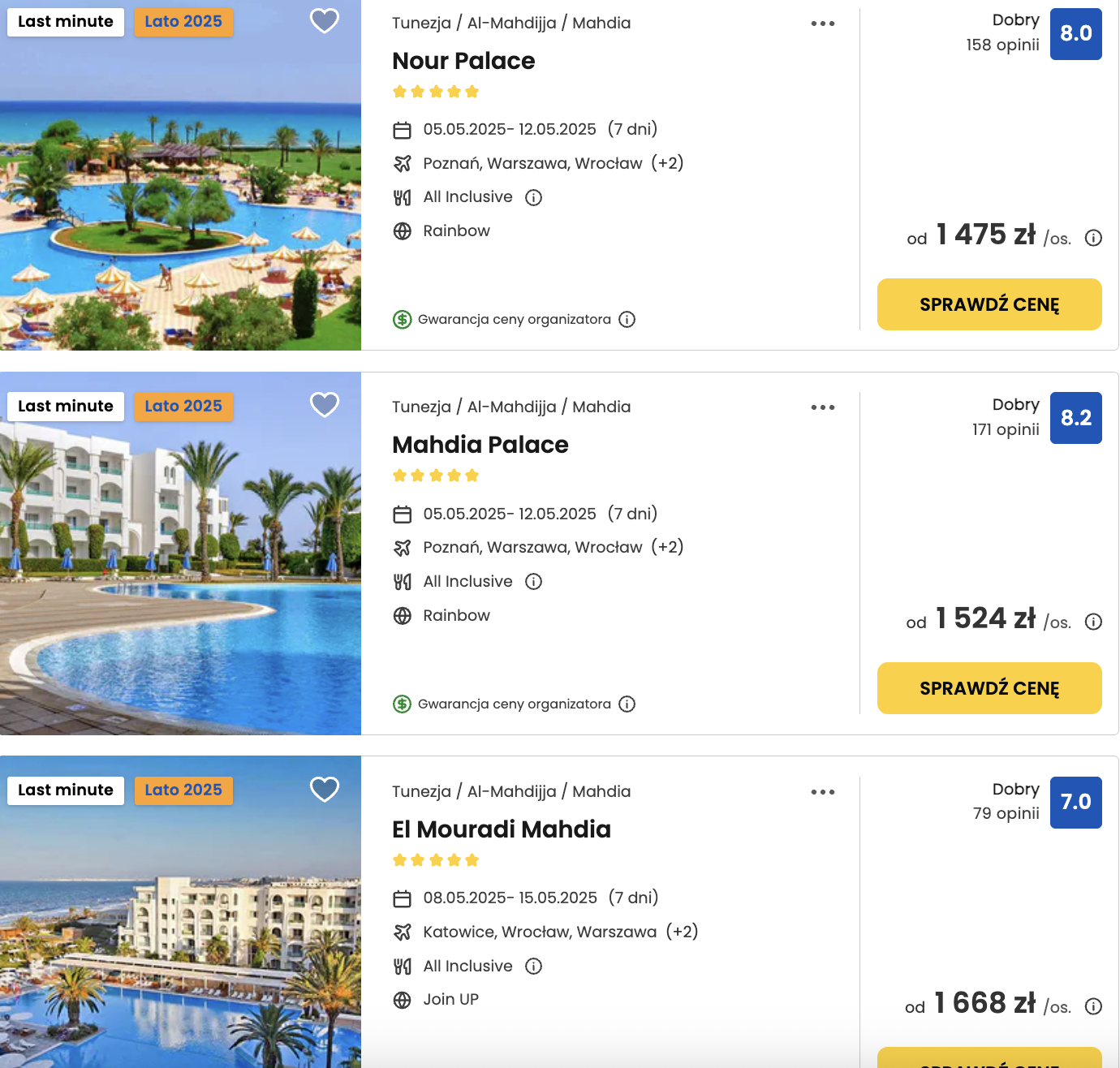Toggle the heart icon on Mahdia Palace photo
Viewport: 1120px width, 1068px height.
coord(325,404)
